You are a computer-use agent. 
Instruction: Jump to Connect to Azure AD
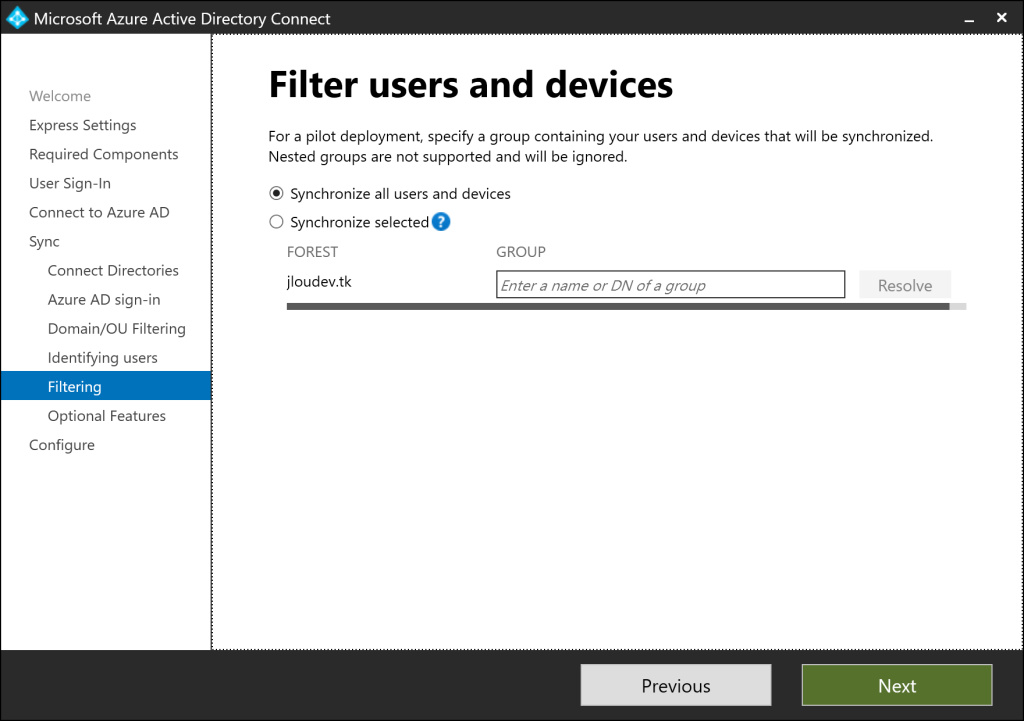99,212
